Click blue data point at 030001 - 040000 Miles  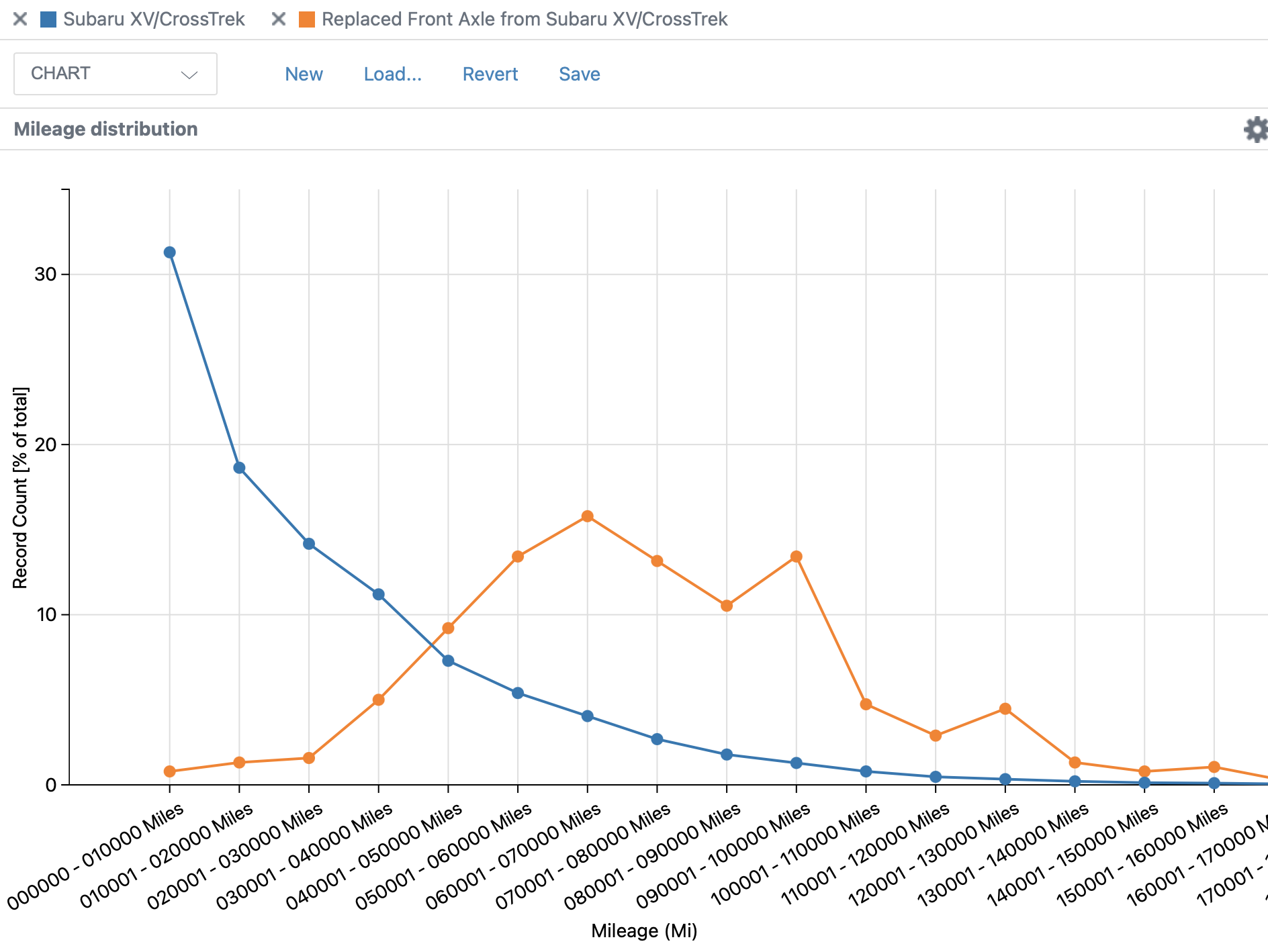click(379, 594)
